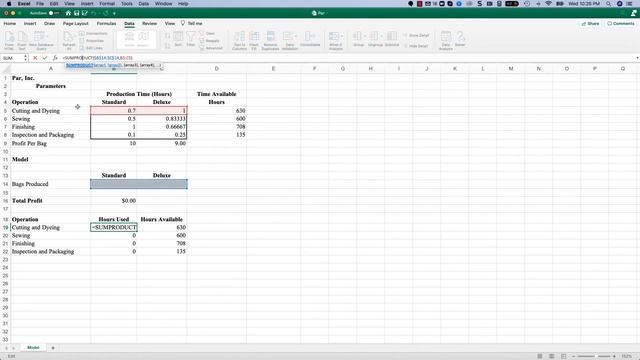Click Clear filter in the ribbon
The width and height of the screenshot is (640, 360).
[207, 33]
